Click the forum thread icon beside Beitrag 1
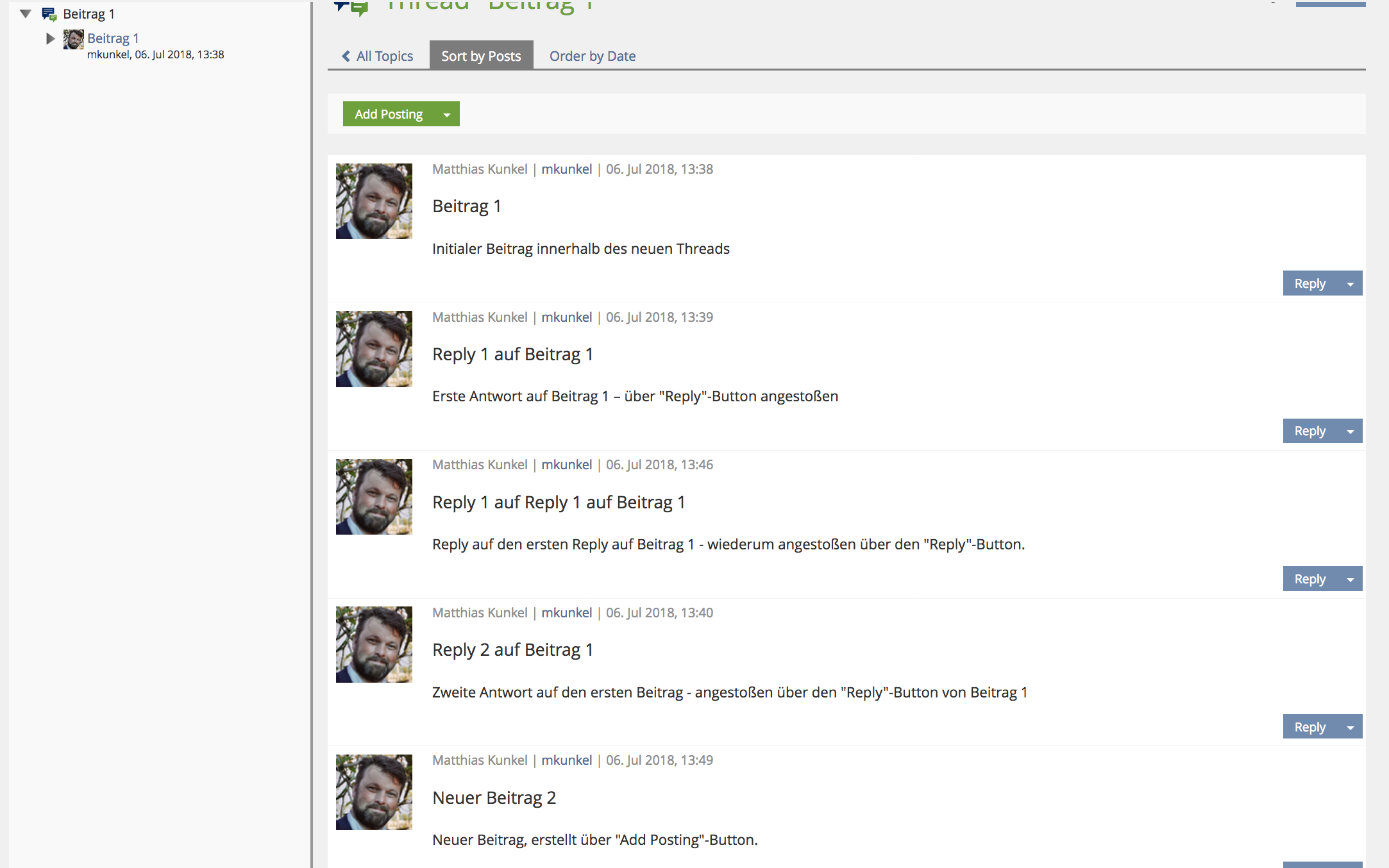Screen dimensions: 1389x868 49,14
